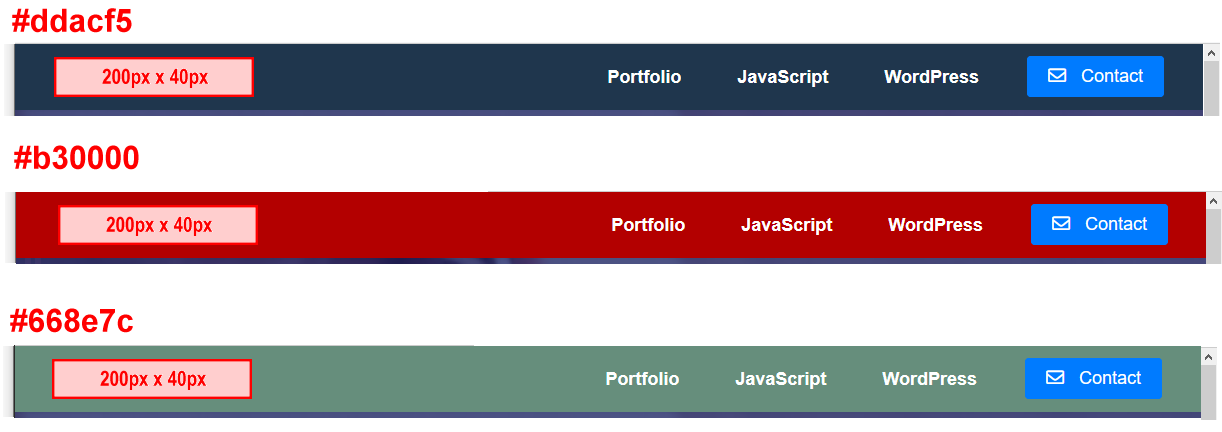Select JavaScript in the red navbar
Image resolution: width=1222 pixels, height=432 pixels.
coord(787,225)
